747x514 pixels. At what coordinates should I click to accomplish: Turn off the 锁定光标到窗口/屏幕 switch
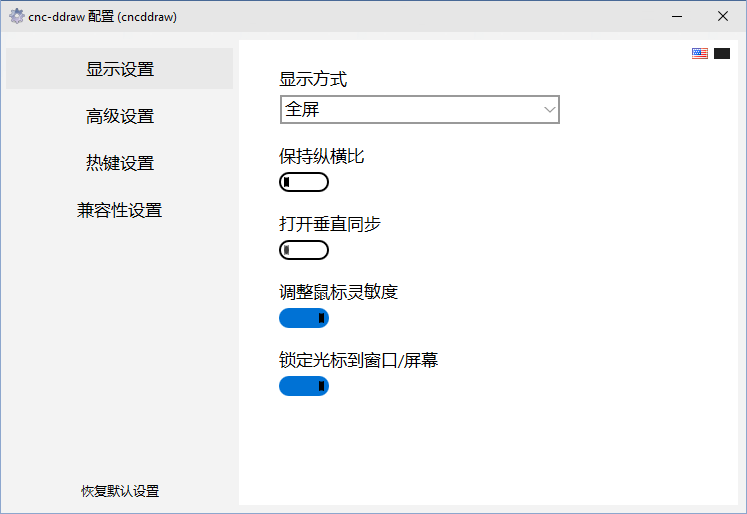(x=304, y=386)
